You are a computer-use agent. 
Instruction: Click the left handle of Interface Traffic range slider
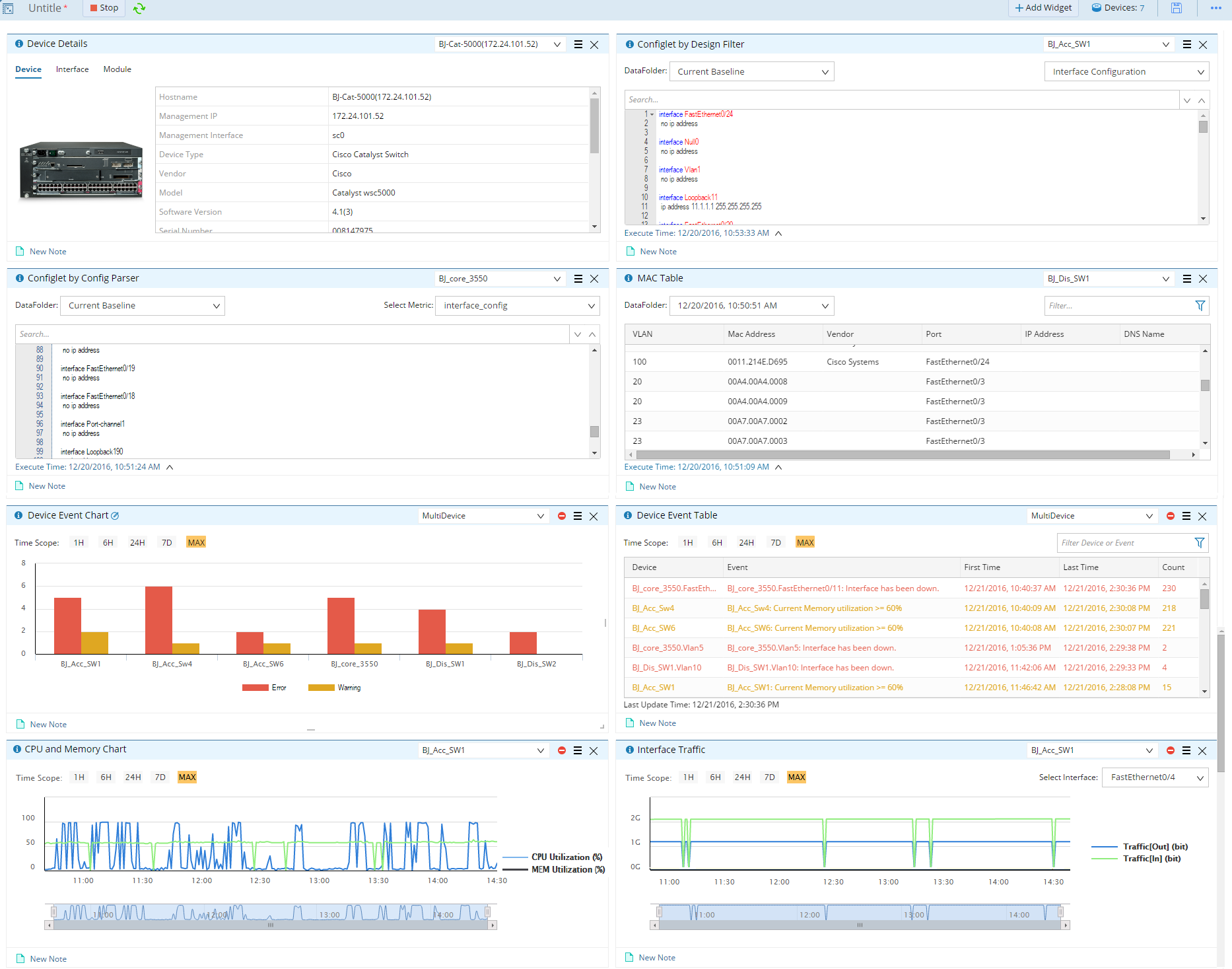659,912
